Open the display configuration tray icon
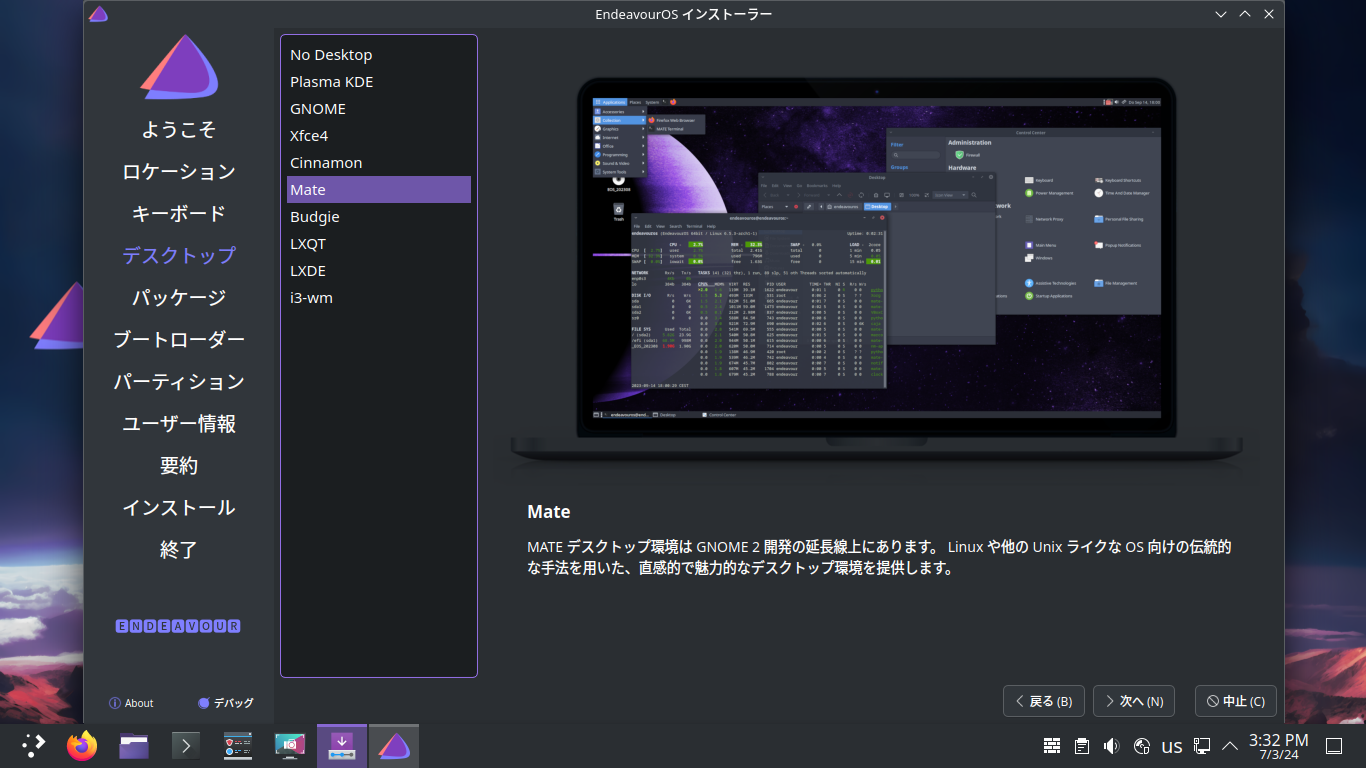The image size is (1366, 768). (x=1202, y=746)
